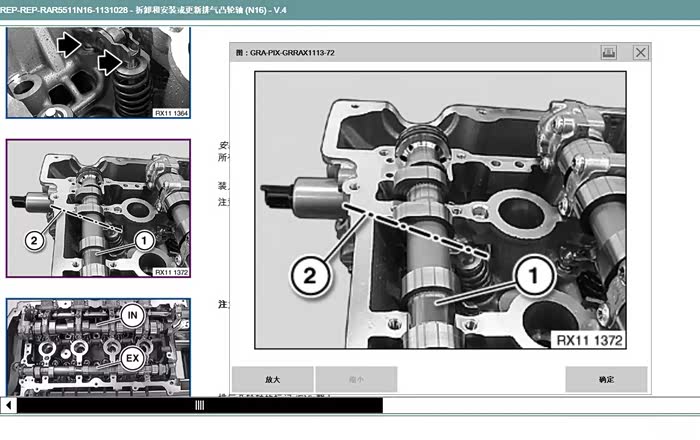Click the 缩小 zoom out button

(356, 380)
